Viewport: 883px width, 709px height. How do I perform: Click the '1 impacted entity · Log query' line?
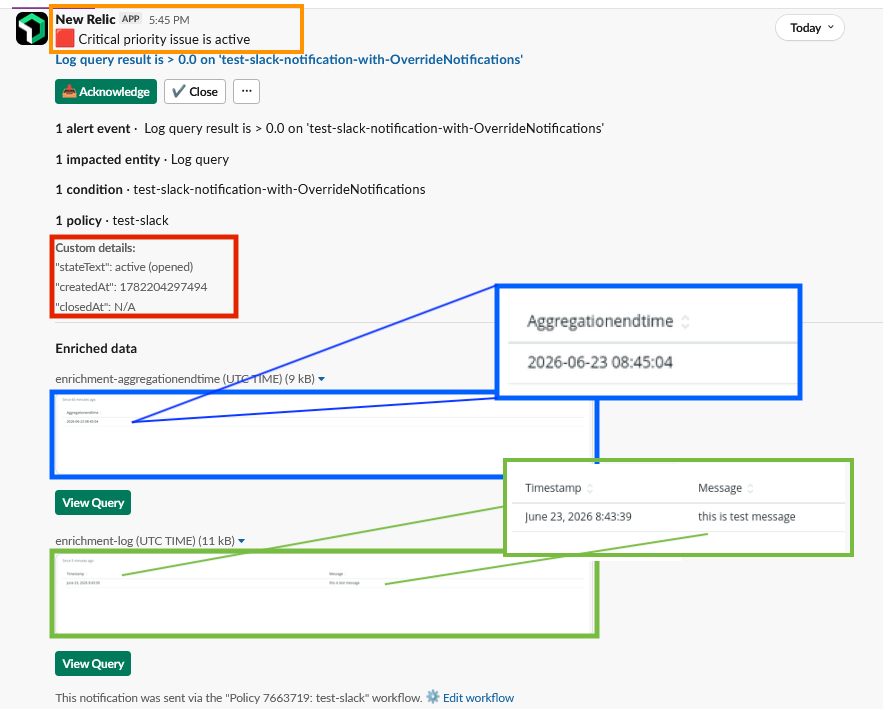pyautogui.click(x=142, y=159)
